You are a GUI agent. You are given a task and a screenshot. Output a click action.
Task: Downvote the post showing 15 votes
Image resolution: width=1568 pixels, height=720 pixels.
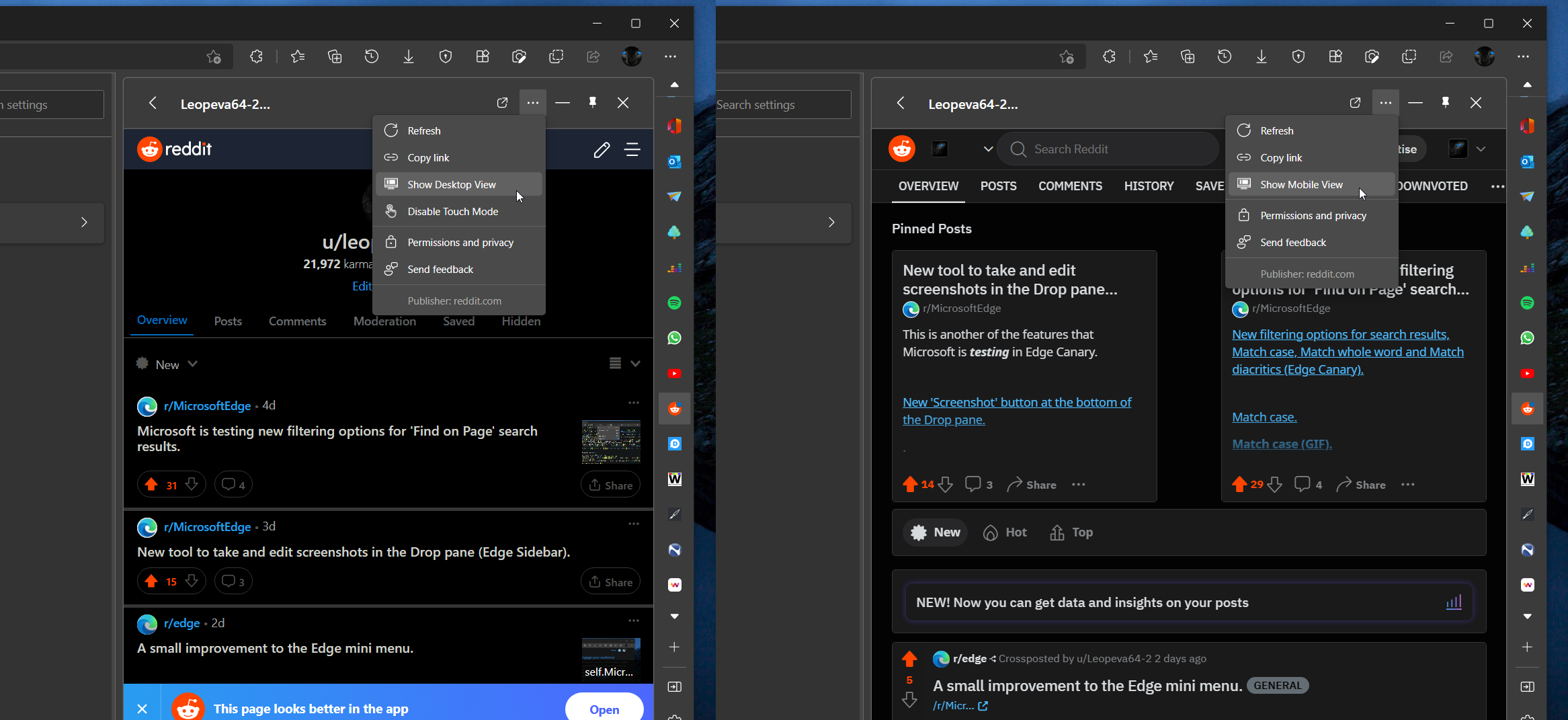click(x=192, y=582)
